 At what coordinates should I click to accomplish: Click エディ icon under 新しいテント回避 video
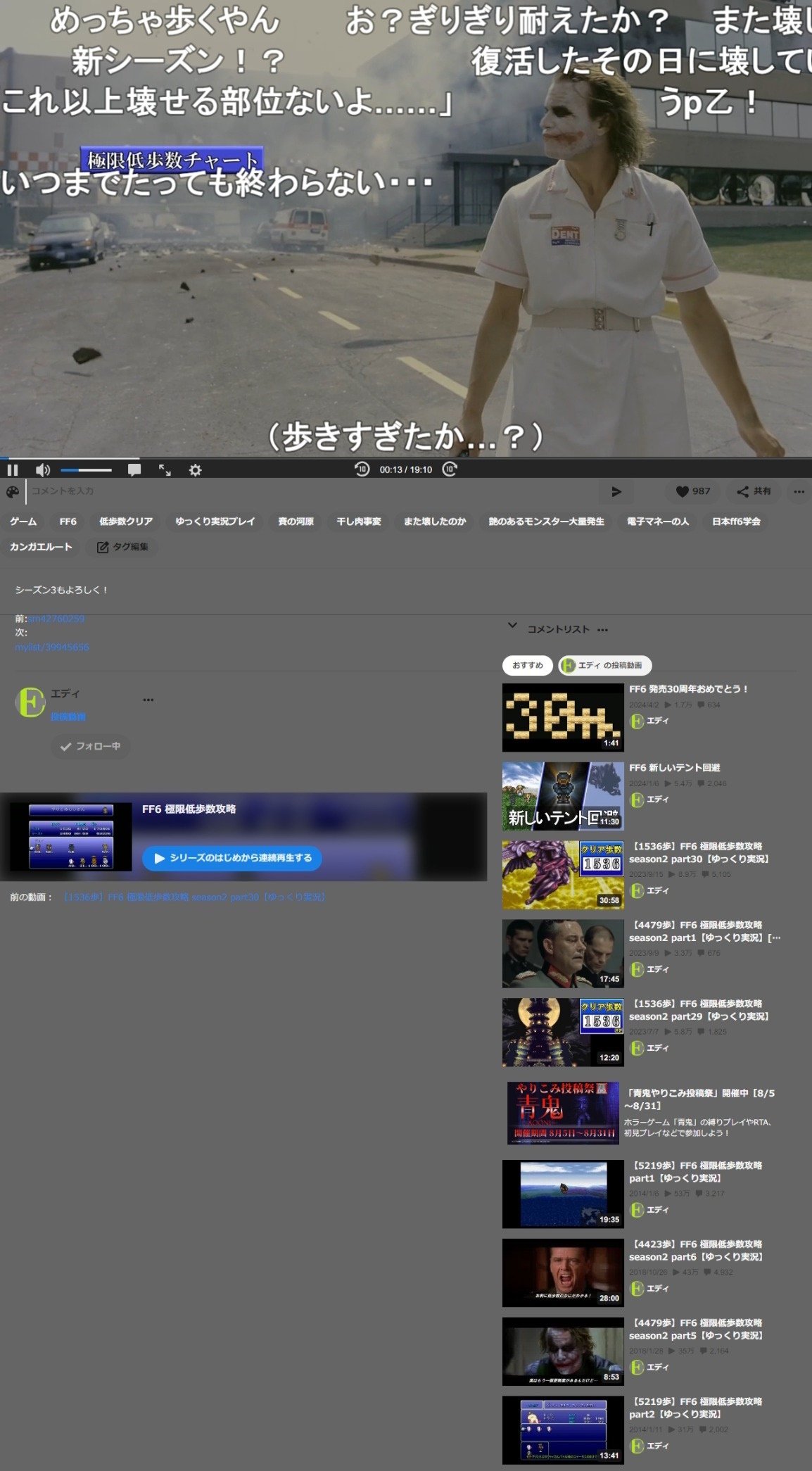coord(637,800)
